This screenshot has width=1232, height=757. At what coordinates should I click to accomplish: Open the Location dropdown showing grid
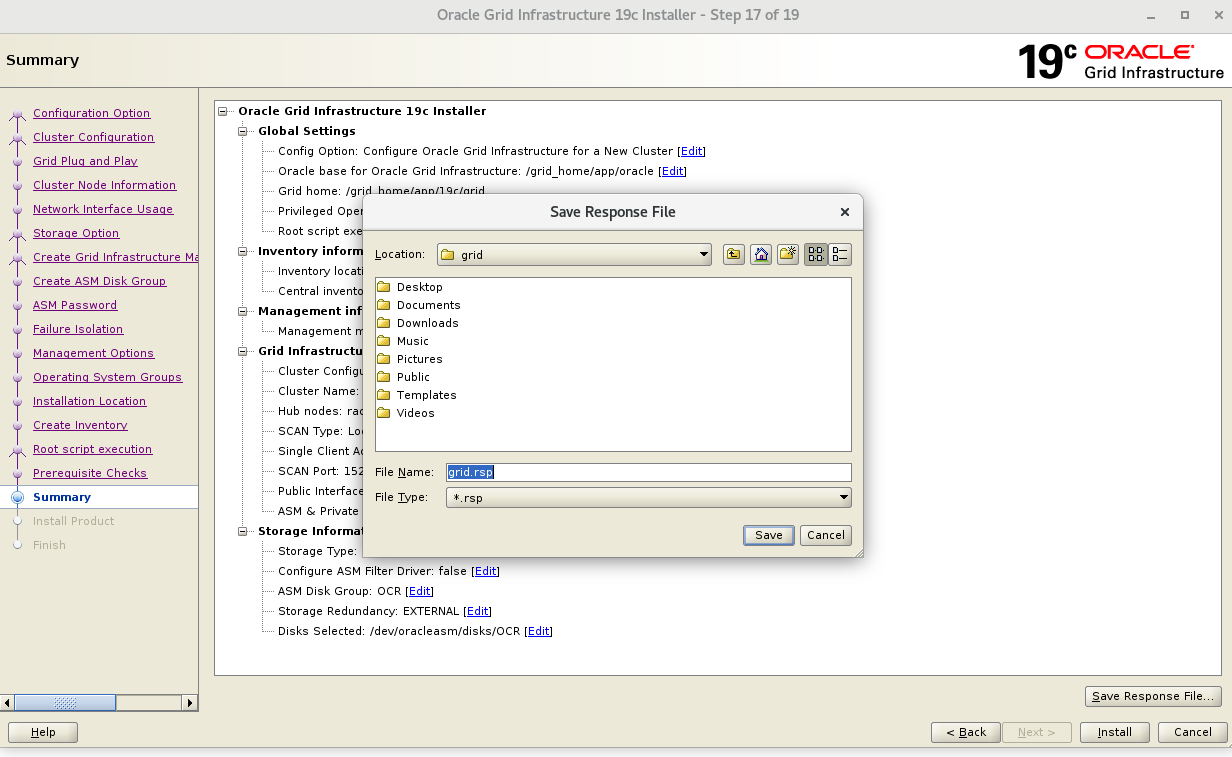574,255
